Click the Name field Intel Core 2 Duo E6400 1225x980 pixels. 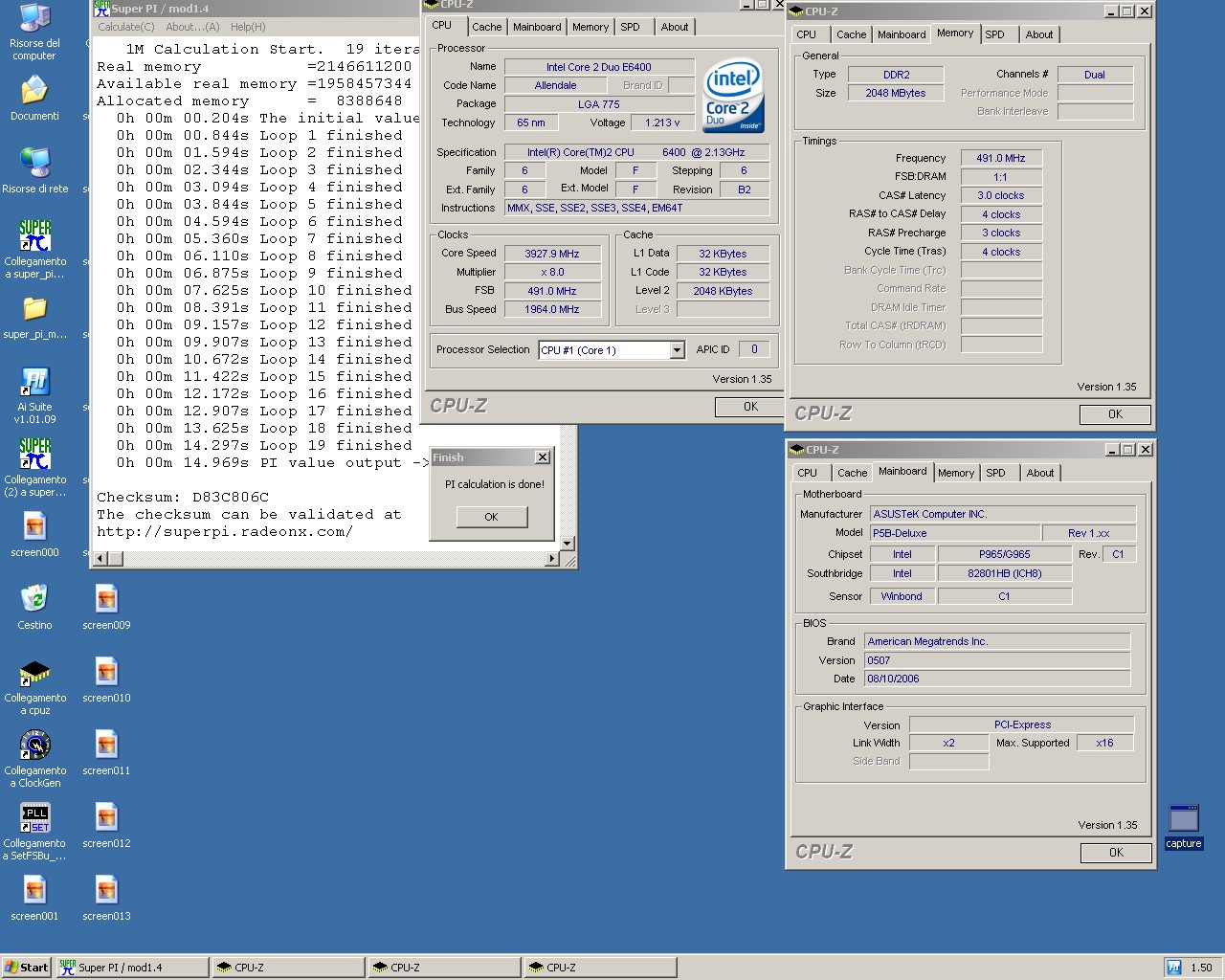(x=599, y=67)
